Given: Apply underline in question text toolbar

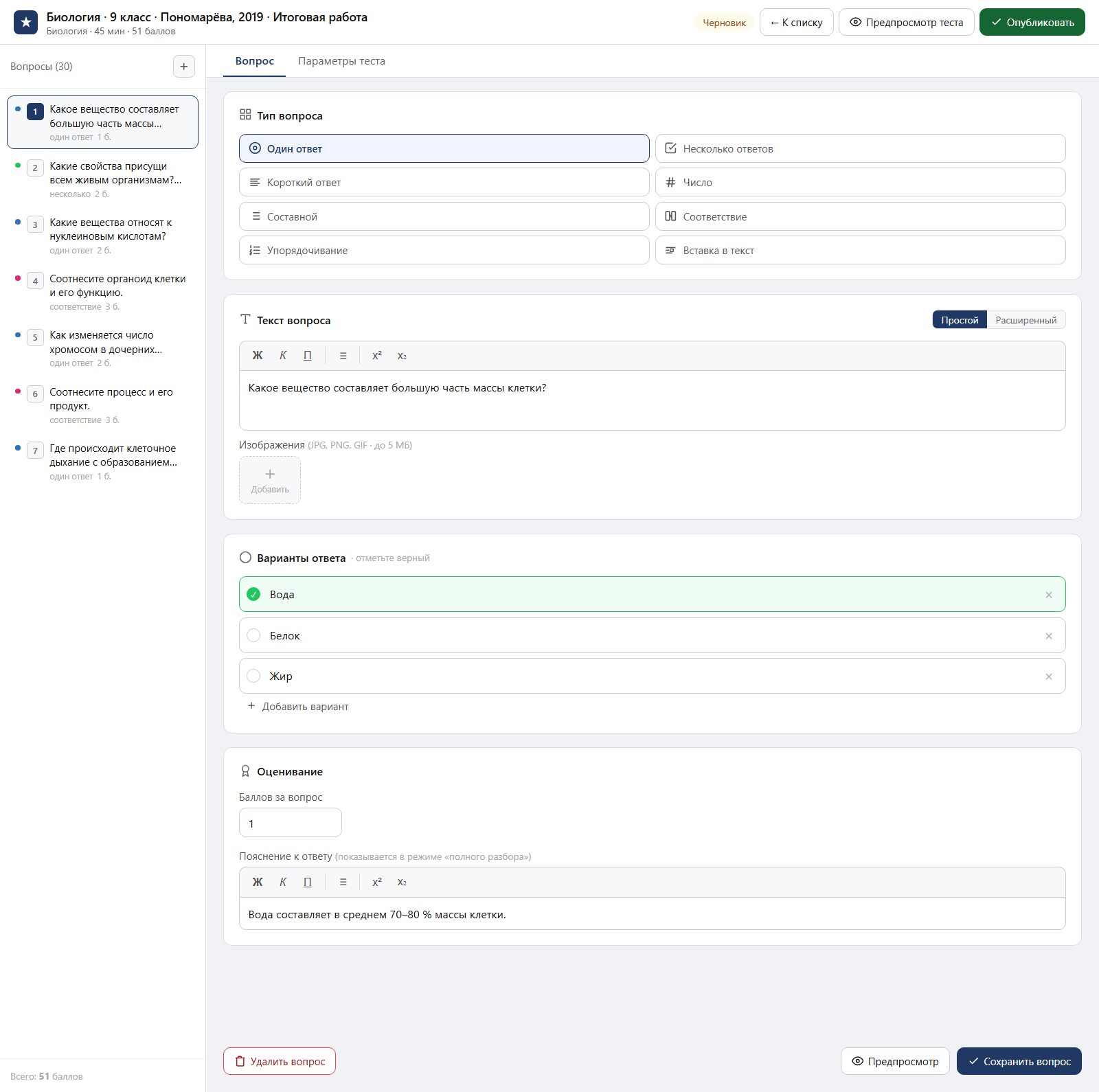Looking at the screenshot, I should (308, 356).
